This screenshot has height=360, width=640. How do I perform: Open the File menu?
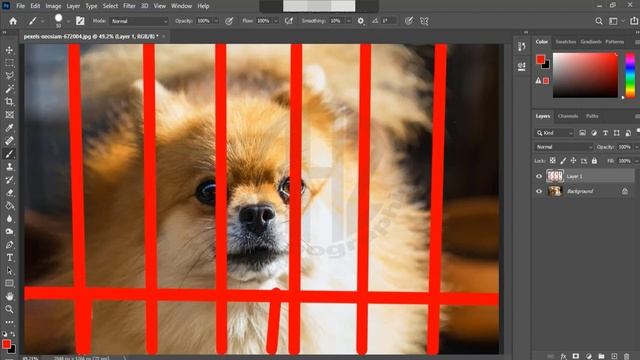click(x=20, y=6)
